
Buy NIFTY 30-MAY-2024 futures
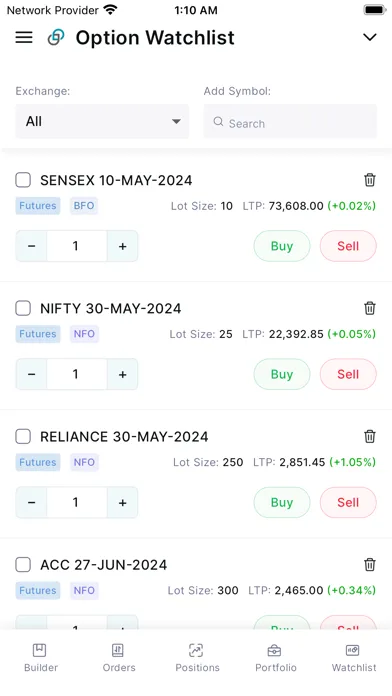coord(282,374)
